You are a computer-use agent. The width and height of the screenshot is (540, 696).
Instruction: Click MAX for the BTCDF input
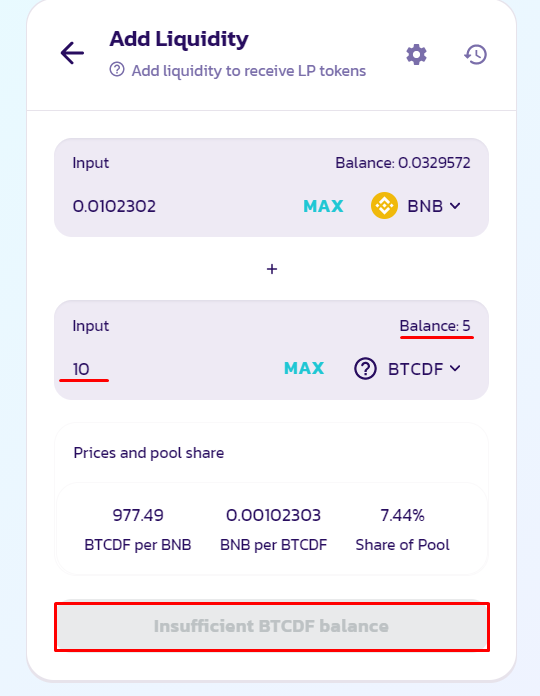tap(304, 368)
